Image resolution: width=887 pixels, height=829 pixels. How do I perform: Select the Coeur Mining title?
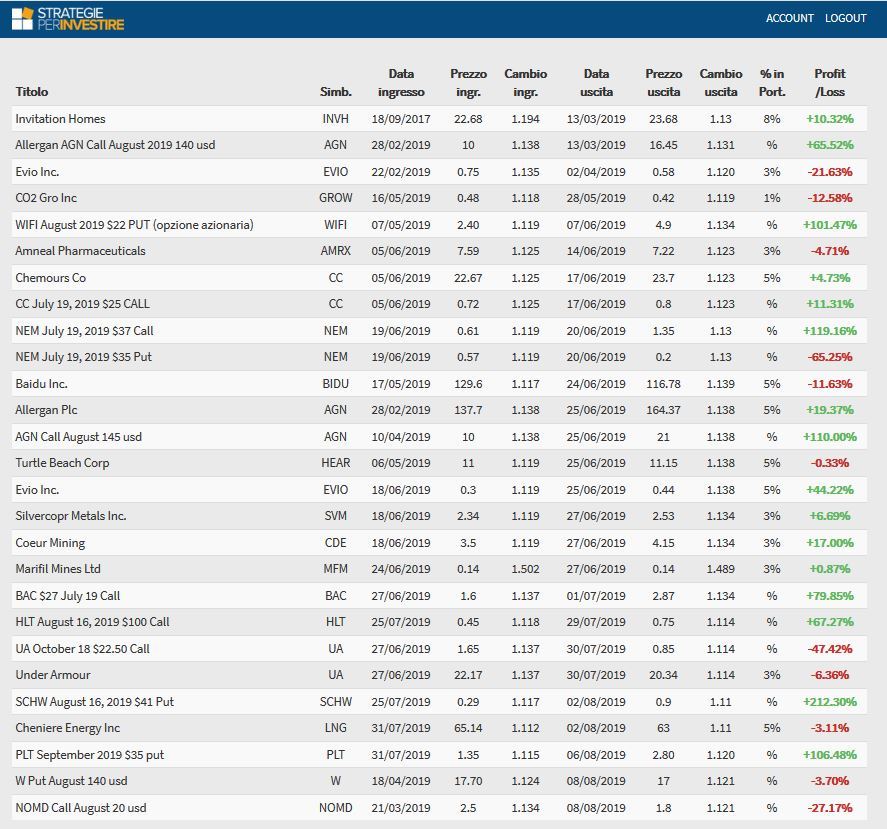[x=50, y=543]
